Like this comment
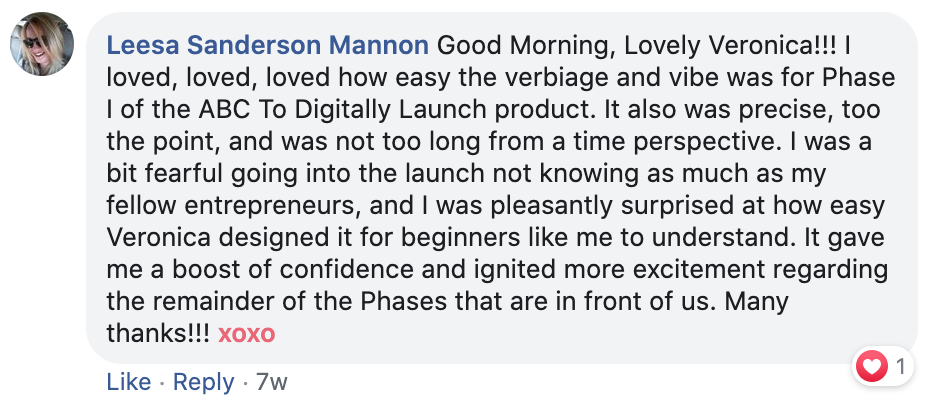 (x=129, y=382)
